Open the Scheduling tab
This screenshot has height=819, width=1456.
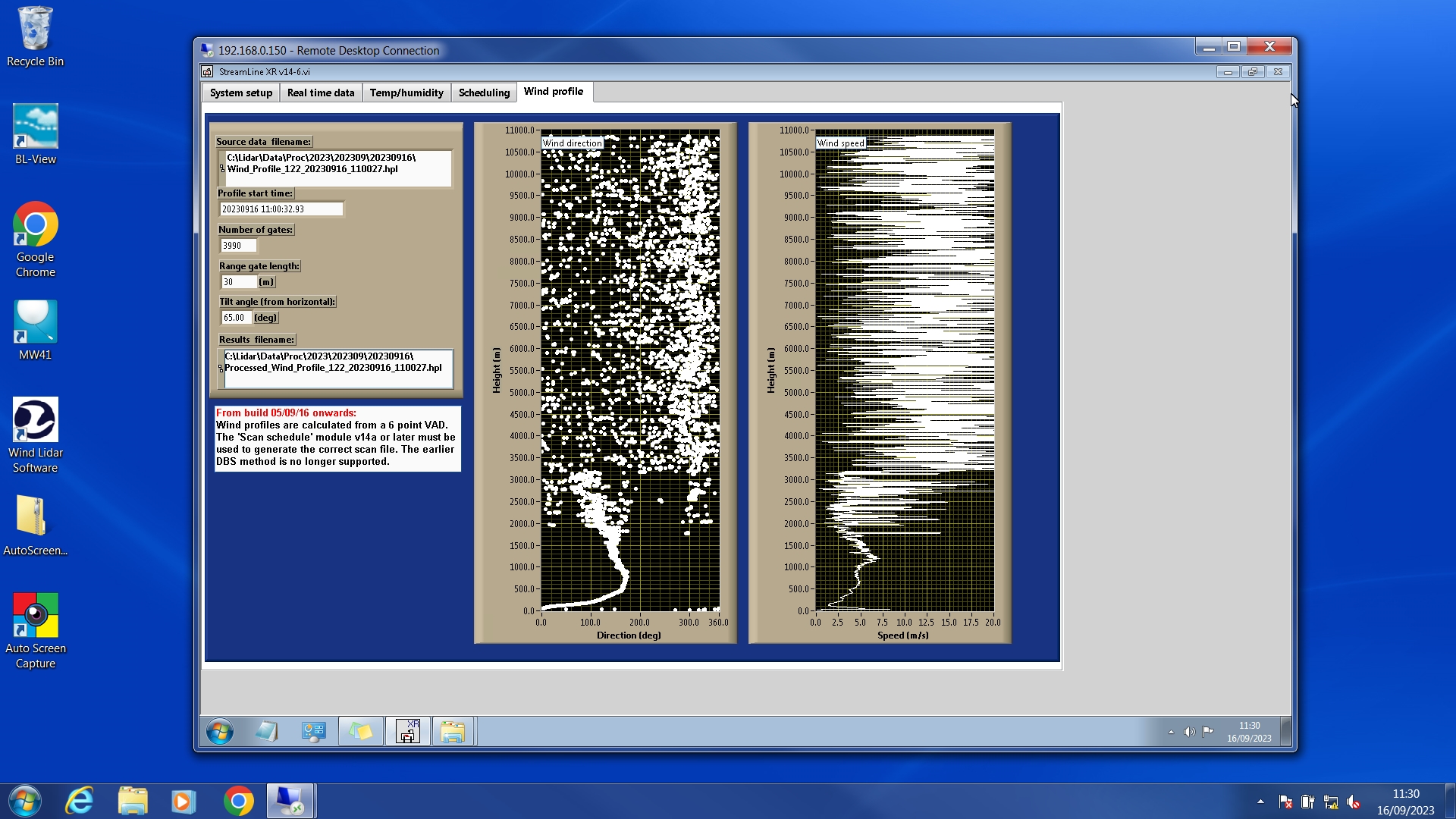(x=484, y=93)
